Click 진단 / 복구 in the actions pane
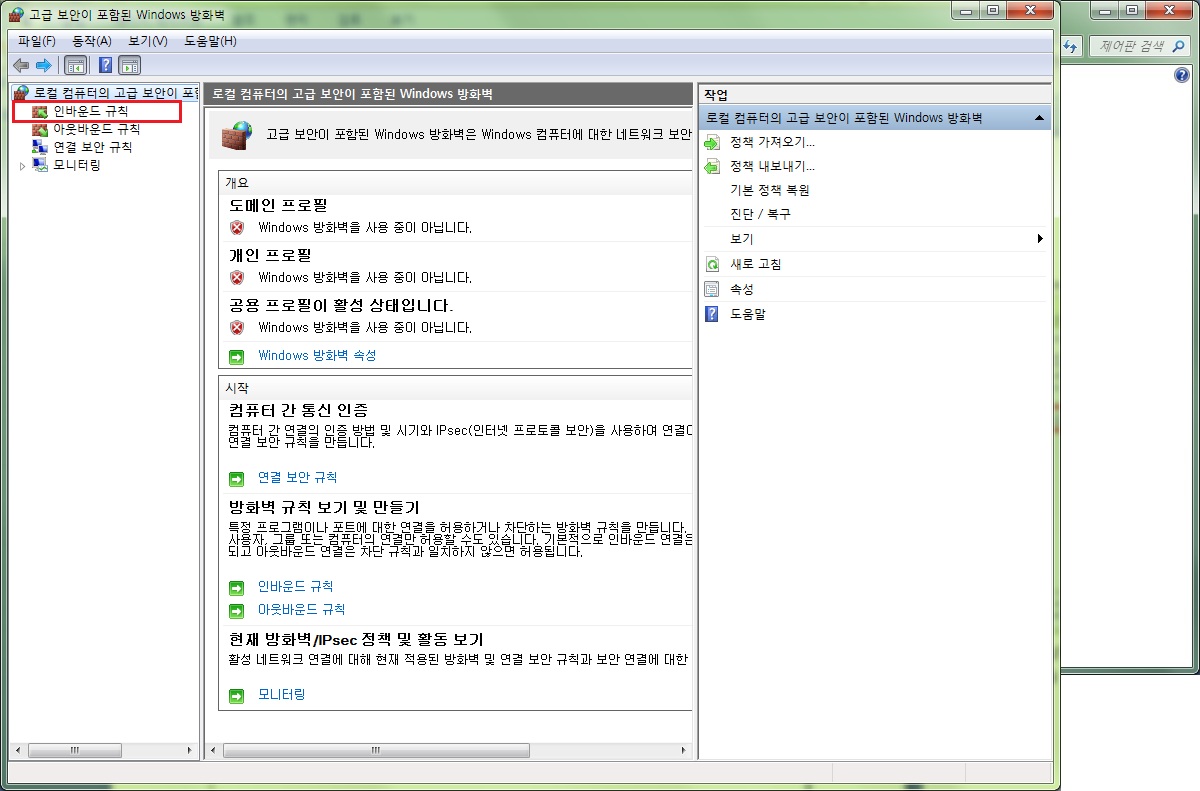Screen dimensions: 1200x791 761,214
